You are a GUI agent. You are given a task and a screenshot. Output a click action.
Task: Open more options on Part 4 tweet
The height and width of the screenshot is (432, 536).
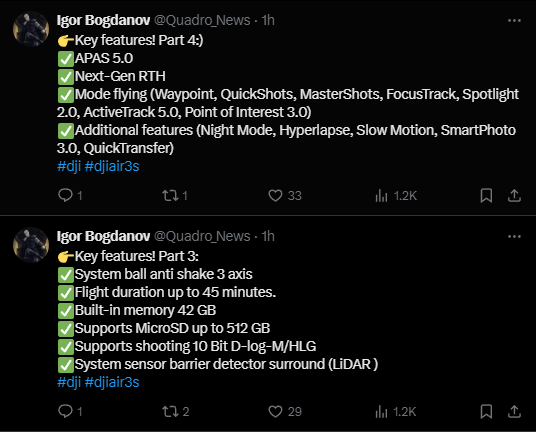(514, 21)
